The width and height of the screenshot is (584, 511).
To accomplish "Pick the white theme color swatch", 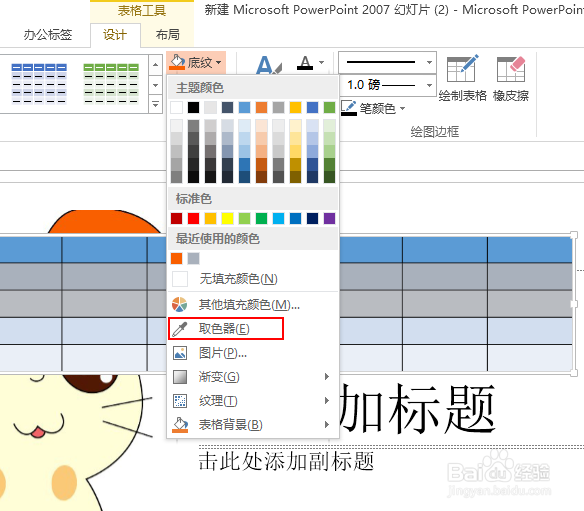I will [177, 108].
